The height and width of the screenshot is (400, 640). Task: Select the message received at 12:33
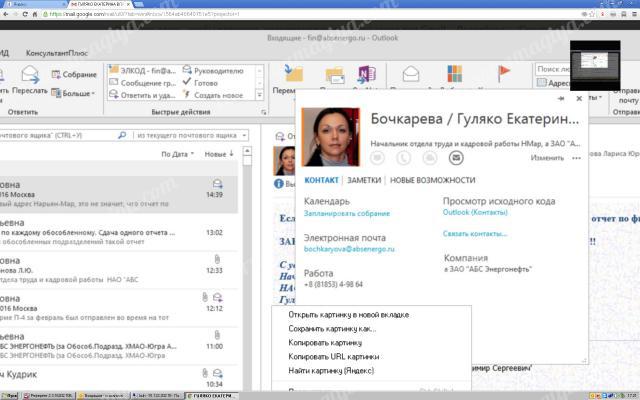point(118,270)
